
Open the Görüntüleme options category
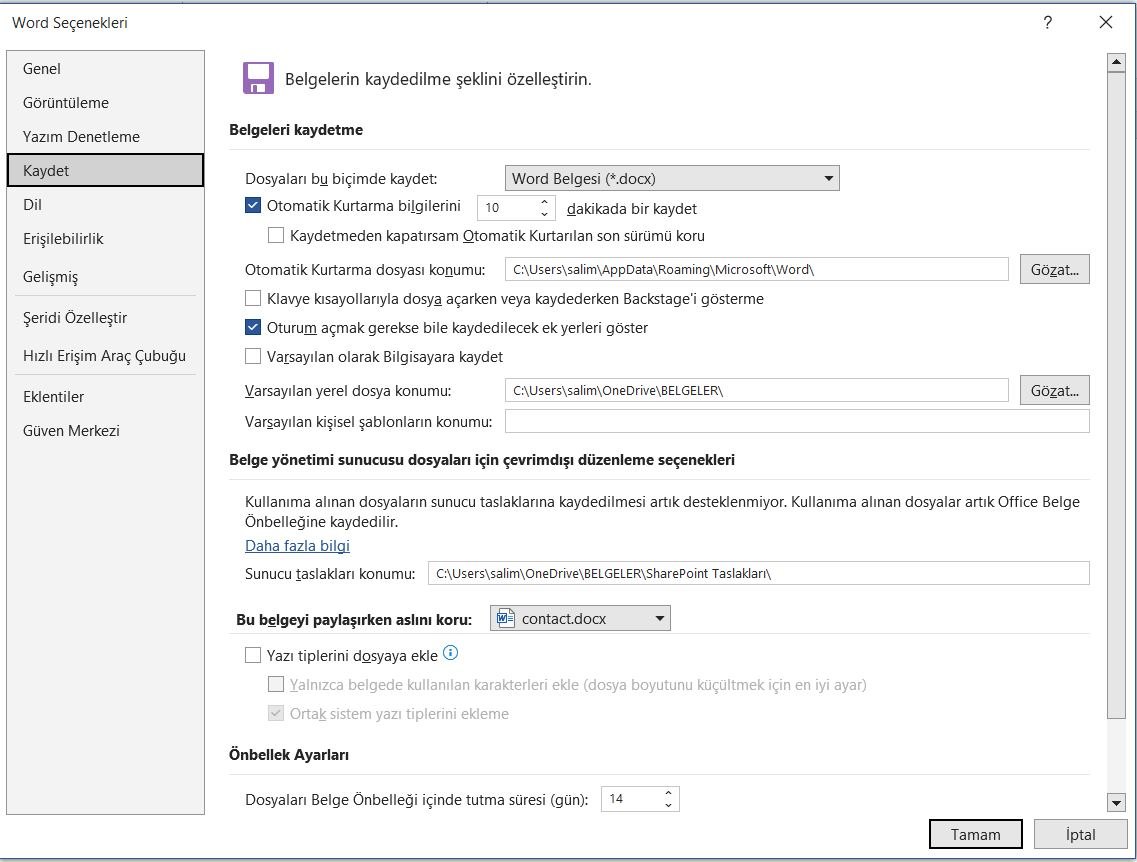click(105, 103)
